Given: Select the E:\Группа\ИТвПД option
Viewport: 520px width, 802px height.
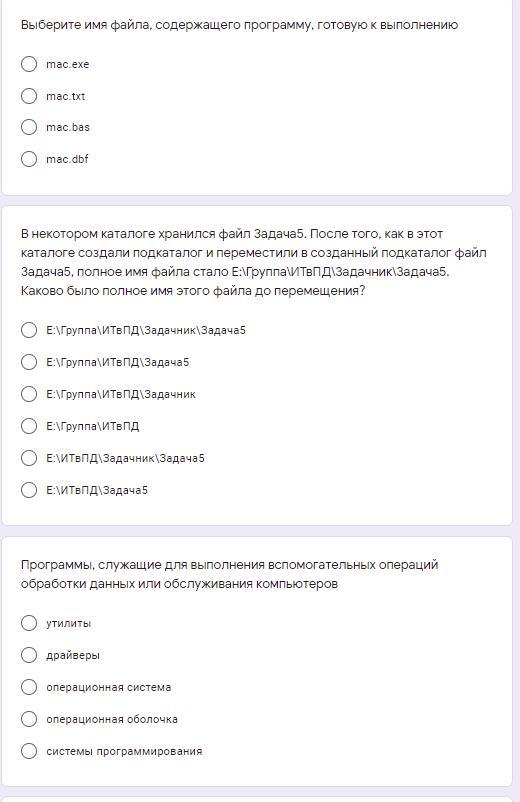Looking at the screenshot, I should pos(29,426).
